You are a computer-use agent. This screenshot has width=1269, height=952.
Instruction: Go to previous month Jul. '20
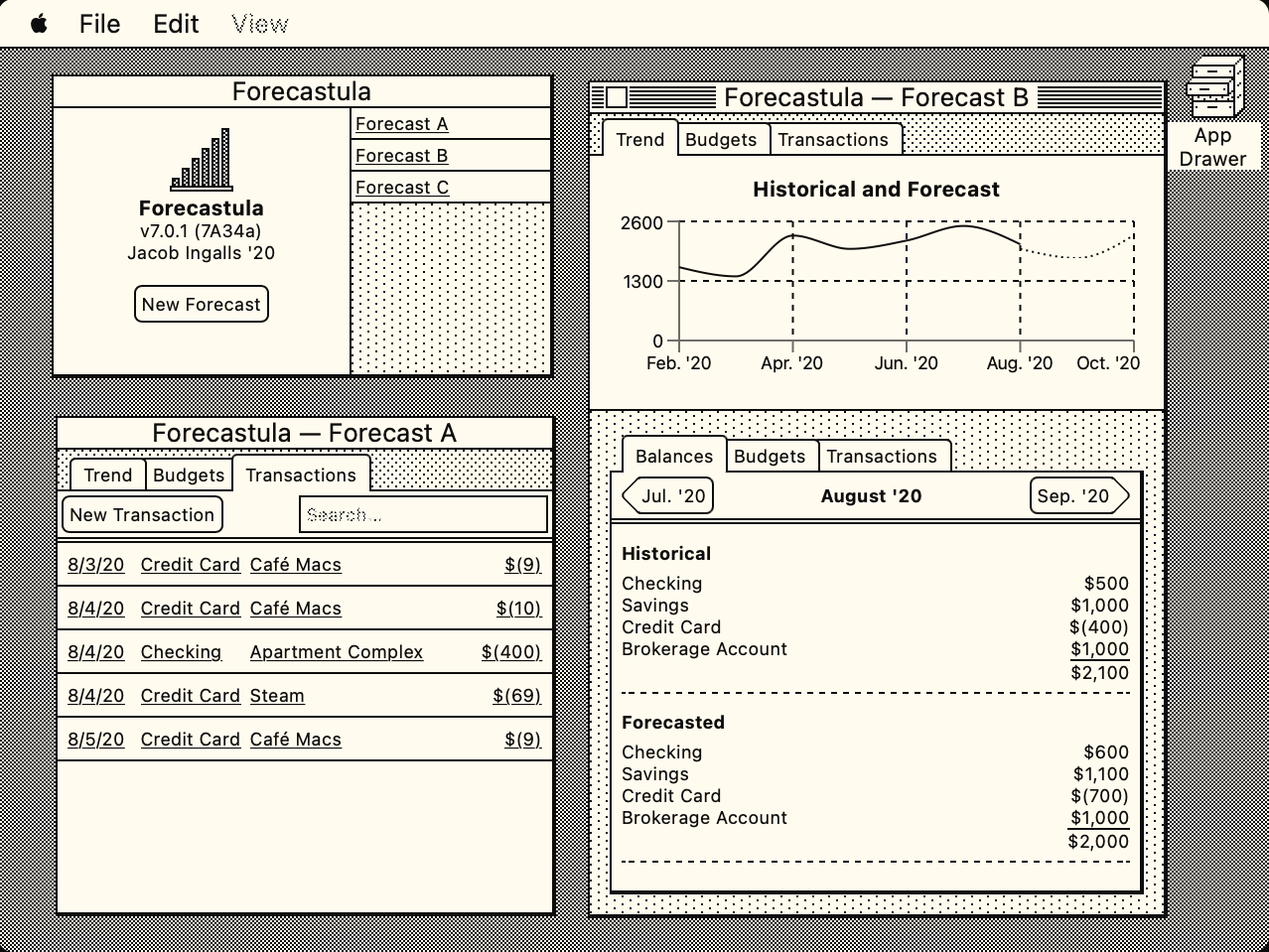click(x=667, y=496)
